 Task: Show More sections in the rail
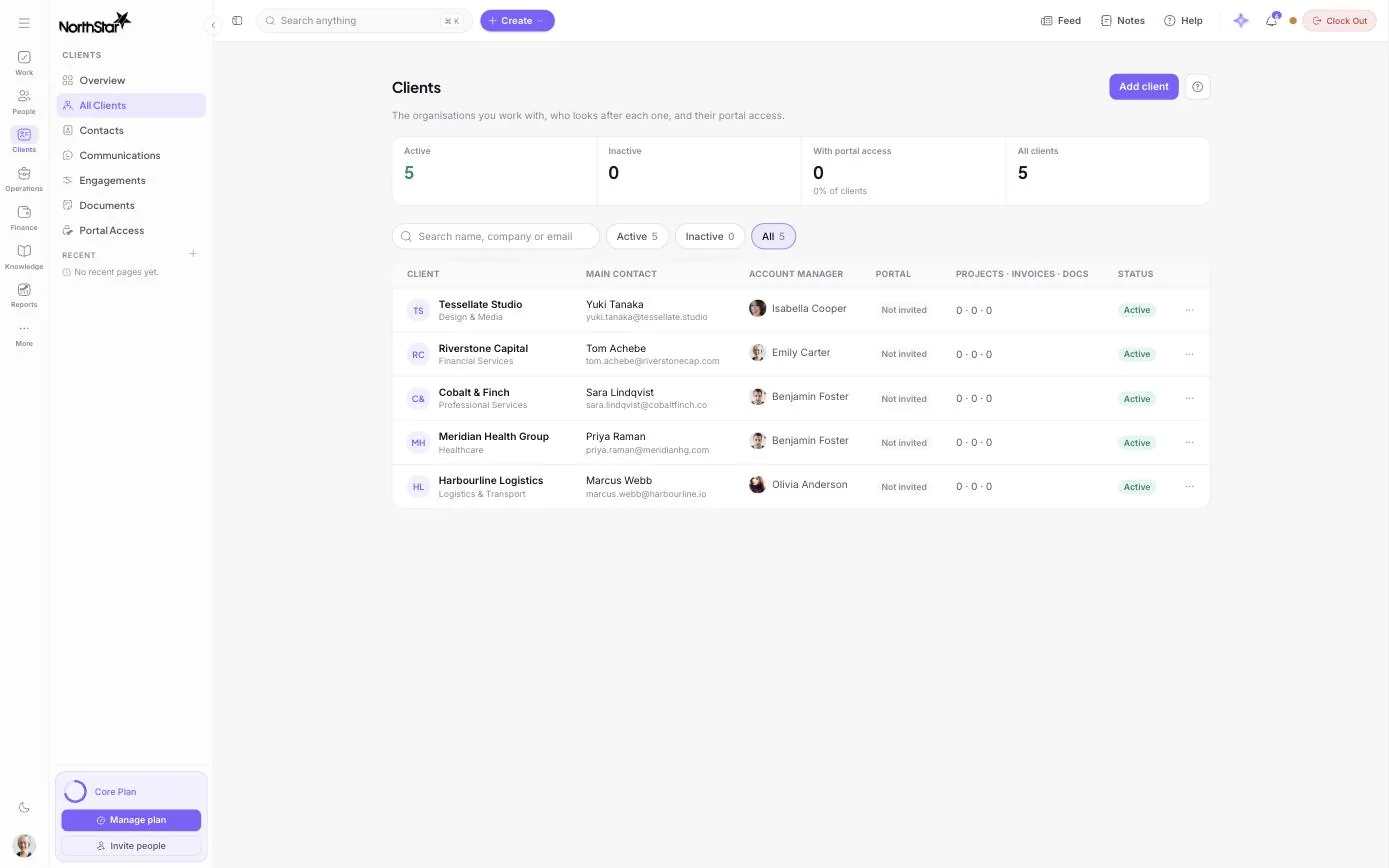24,334
